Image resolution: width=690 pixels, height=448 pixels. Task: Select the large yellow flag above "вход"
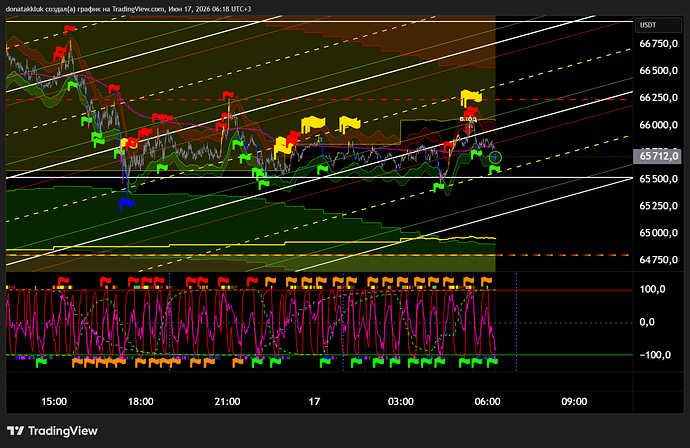pos(471,98)
